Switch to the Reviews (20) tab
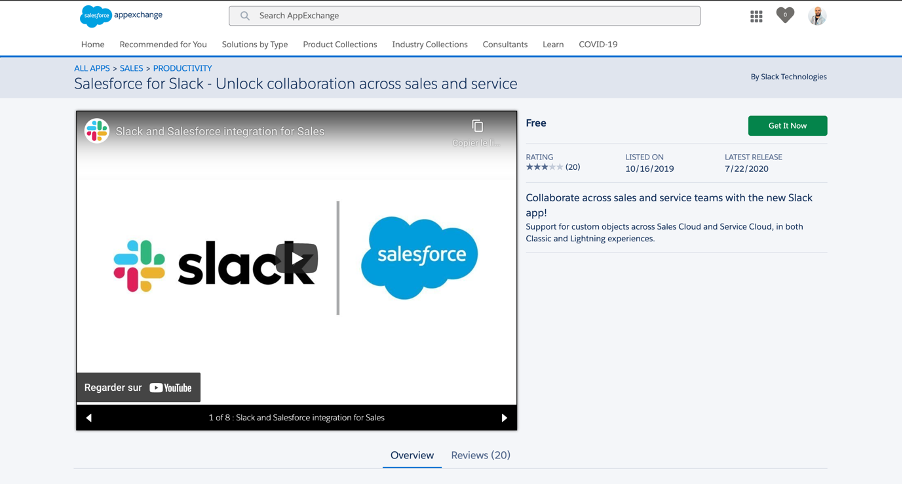Image resolution: width=902 pixels, height=484 pixels. pos(480,455)
